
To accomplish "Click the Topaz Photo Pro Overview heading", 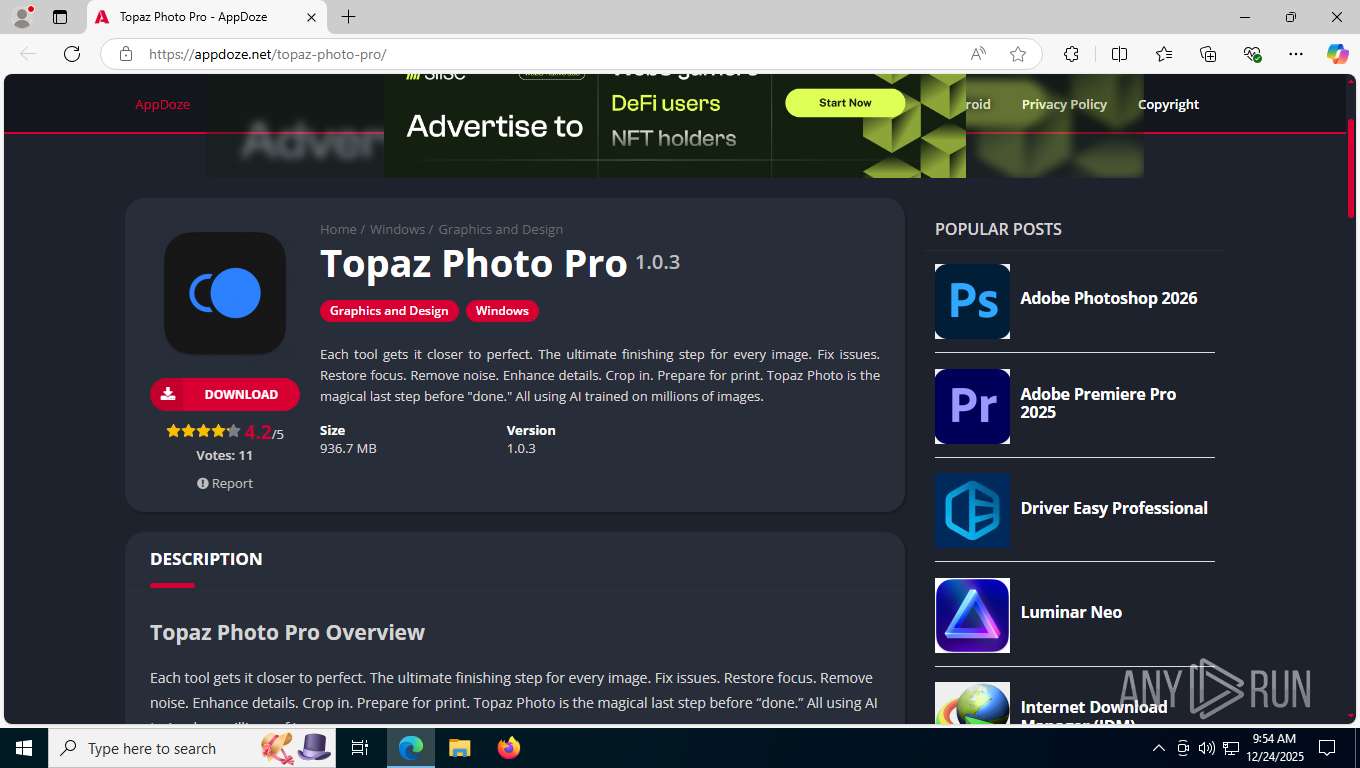I will click(x=287, y=632).
